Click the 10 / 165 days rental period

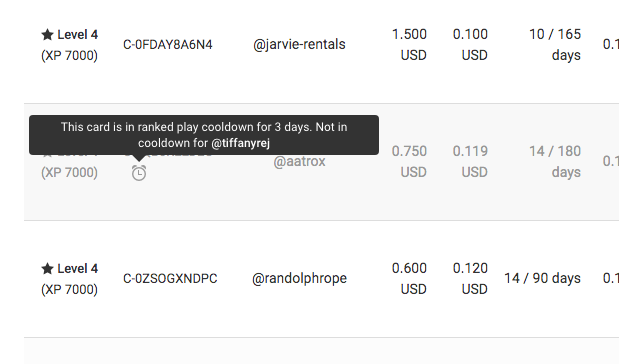point(555,45)
